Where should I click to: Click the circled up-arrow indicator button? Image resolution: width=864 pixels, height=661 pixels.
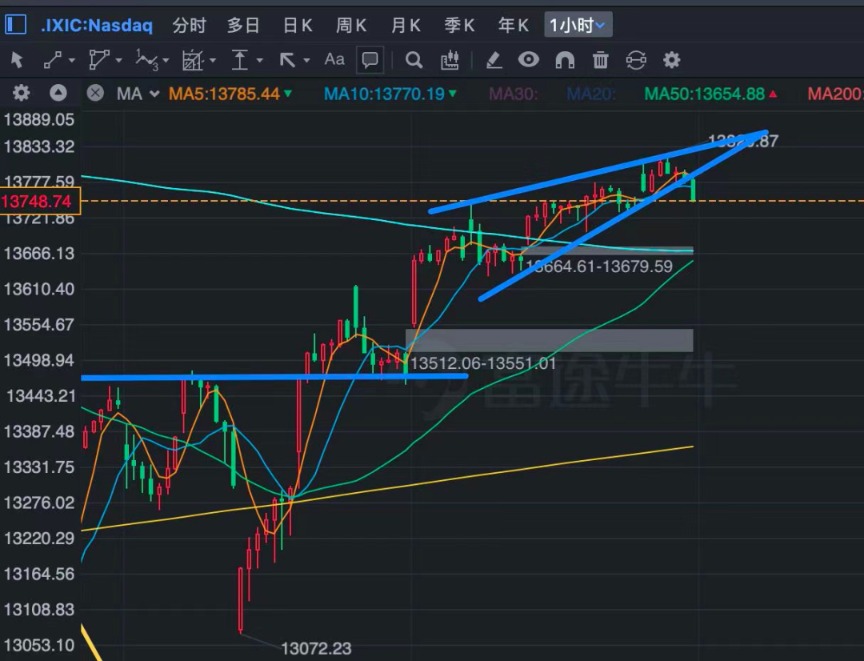[x=58, y=93]
